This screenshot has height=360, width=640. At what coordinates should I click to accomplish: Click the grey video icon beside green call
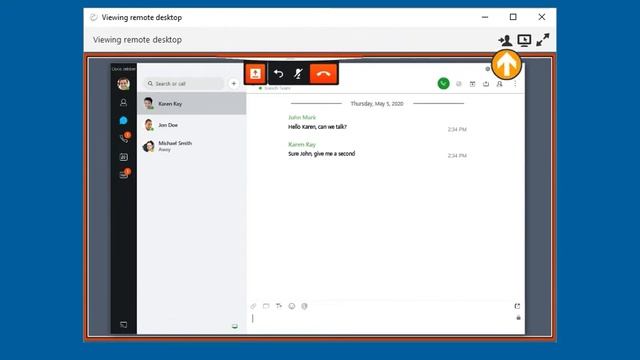459,84
